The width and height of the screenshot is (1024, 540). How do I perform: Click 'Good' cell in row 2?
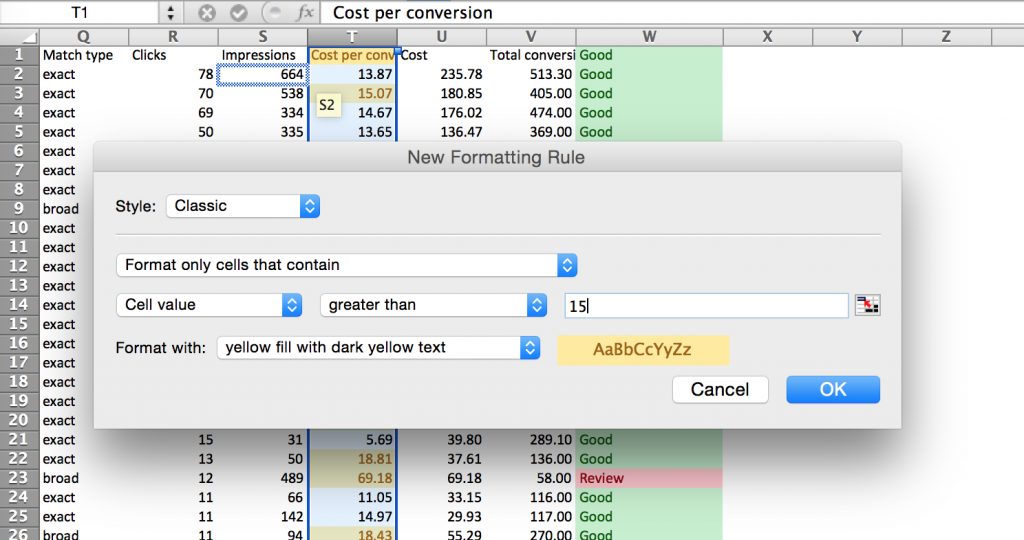point(649,74)
